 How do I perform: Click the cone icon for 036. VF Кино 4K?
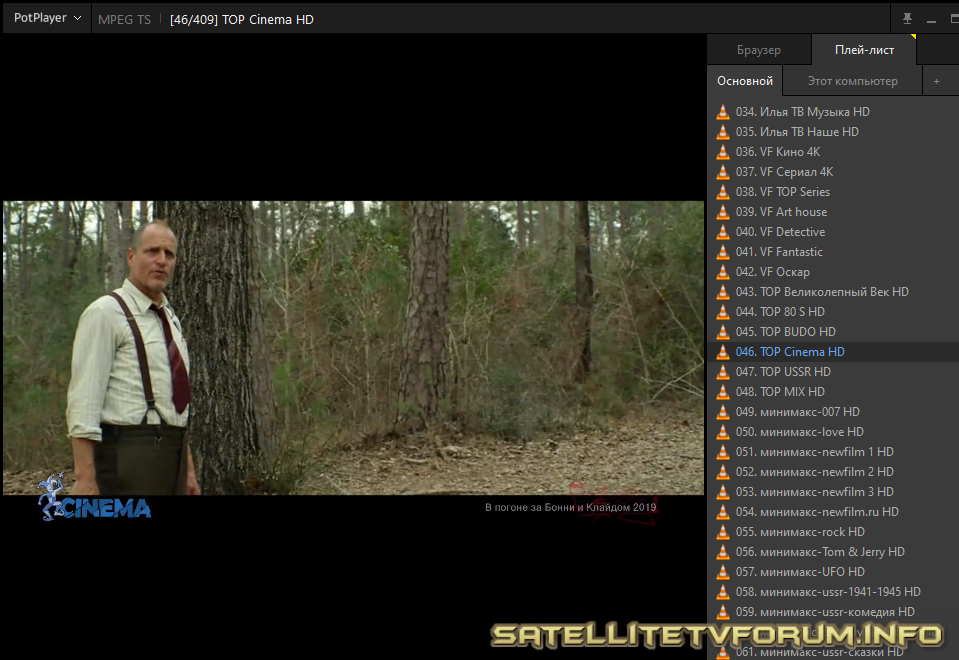coord(722,152)
